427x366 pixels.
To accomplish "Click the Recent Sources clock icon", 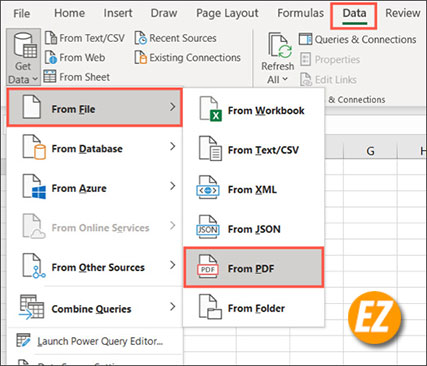I will pos(140,38).
